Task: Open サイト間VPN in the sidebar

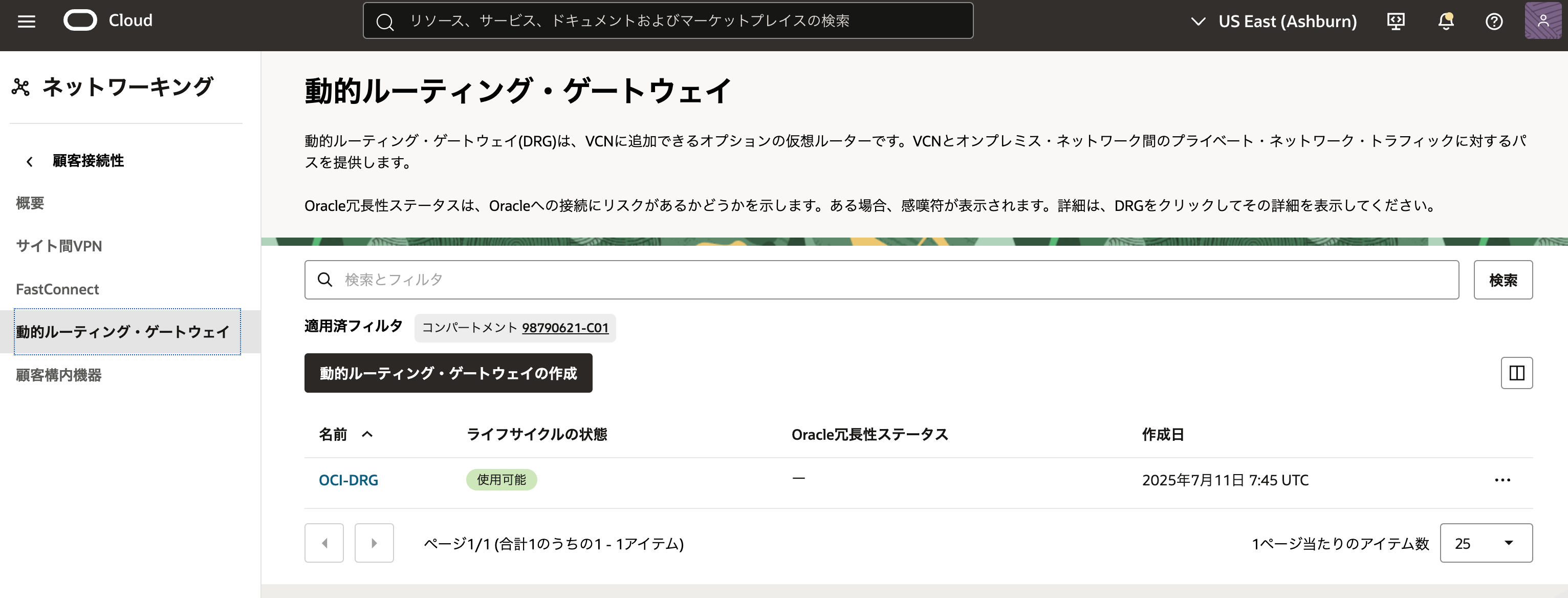Action: click(59, 246)
